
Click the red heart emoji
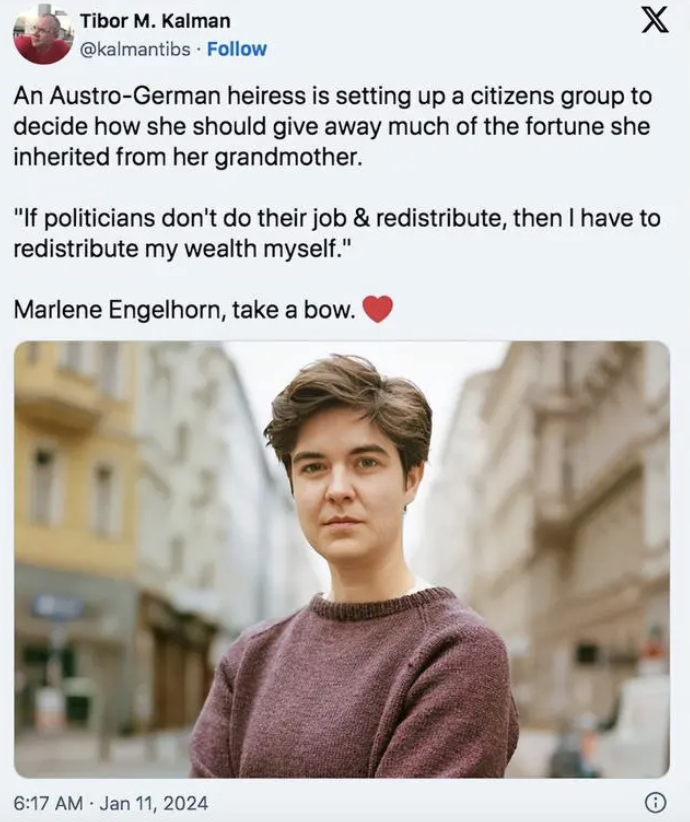click(x=378, y=309)
